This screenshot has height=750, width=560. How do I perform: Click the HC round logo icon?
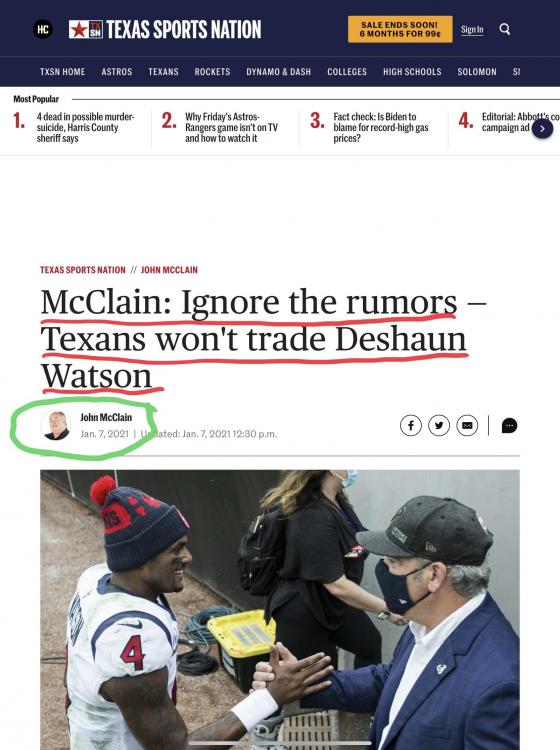[x=43, y=29]
